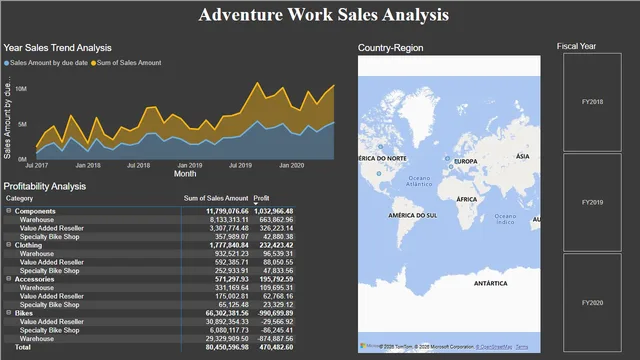Click the EUROPA label on the map
Image resolution: width=640 pixels, height=360 pixels.
[x=466, y=162]
